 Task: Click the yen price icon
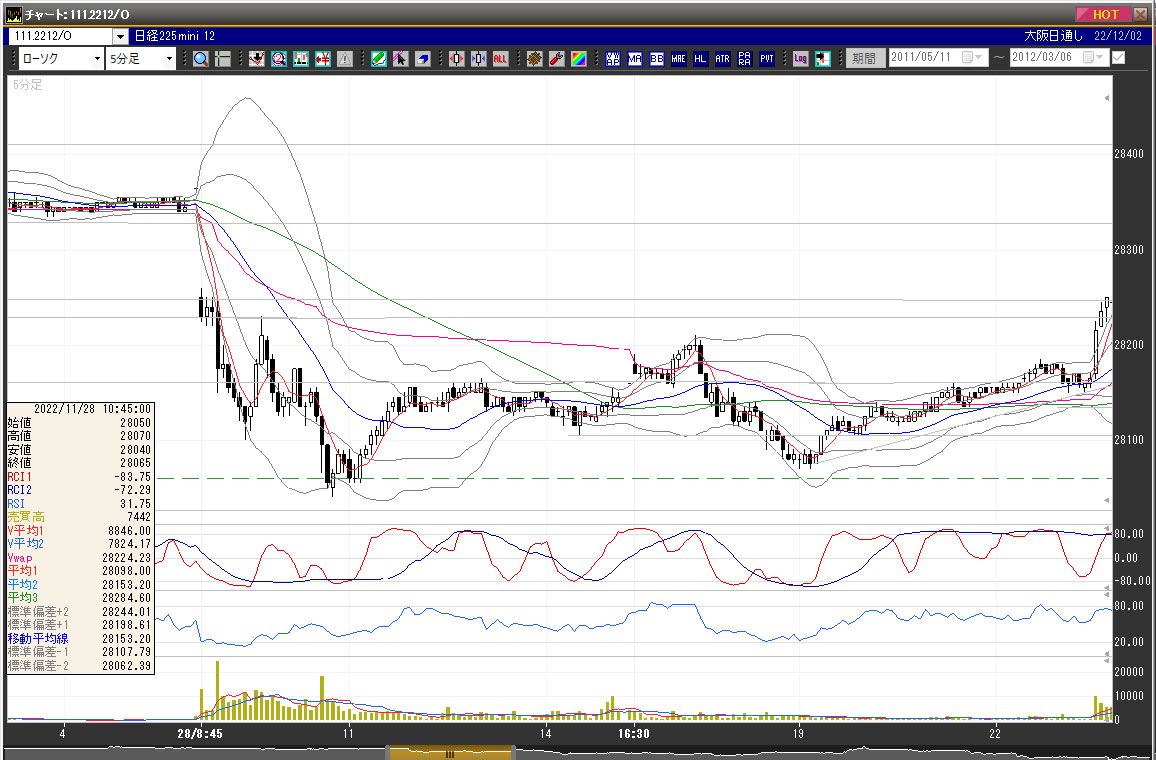coord(323,59)
